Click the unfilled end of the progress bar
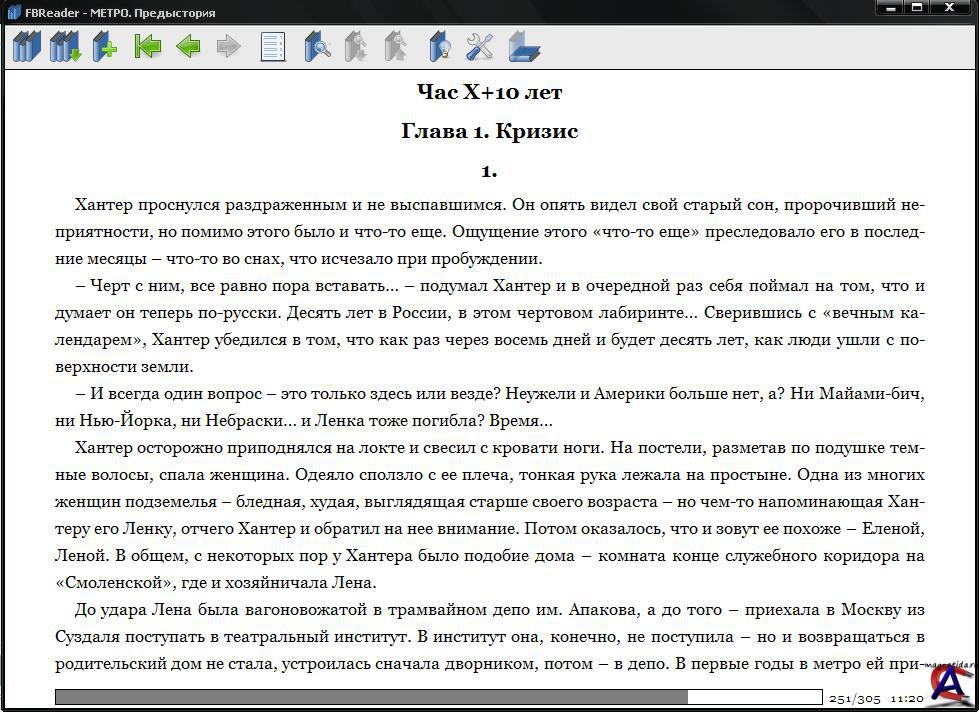Screen dimensions: 979x712 (755, 697)
